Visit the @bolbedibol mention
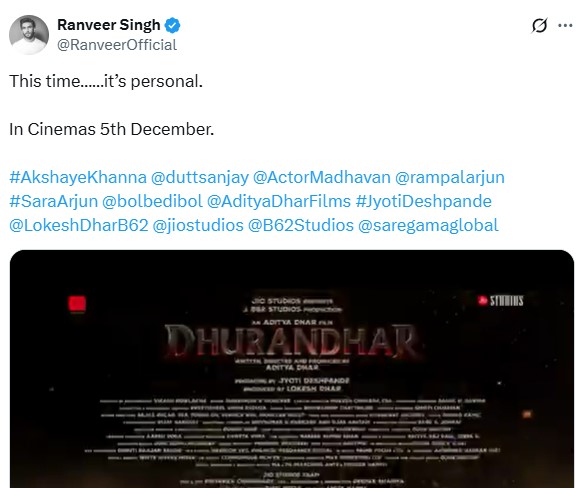This screenshot has width=577, height=488. click(x=152, y=201)
